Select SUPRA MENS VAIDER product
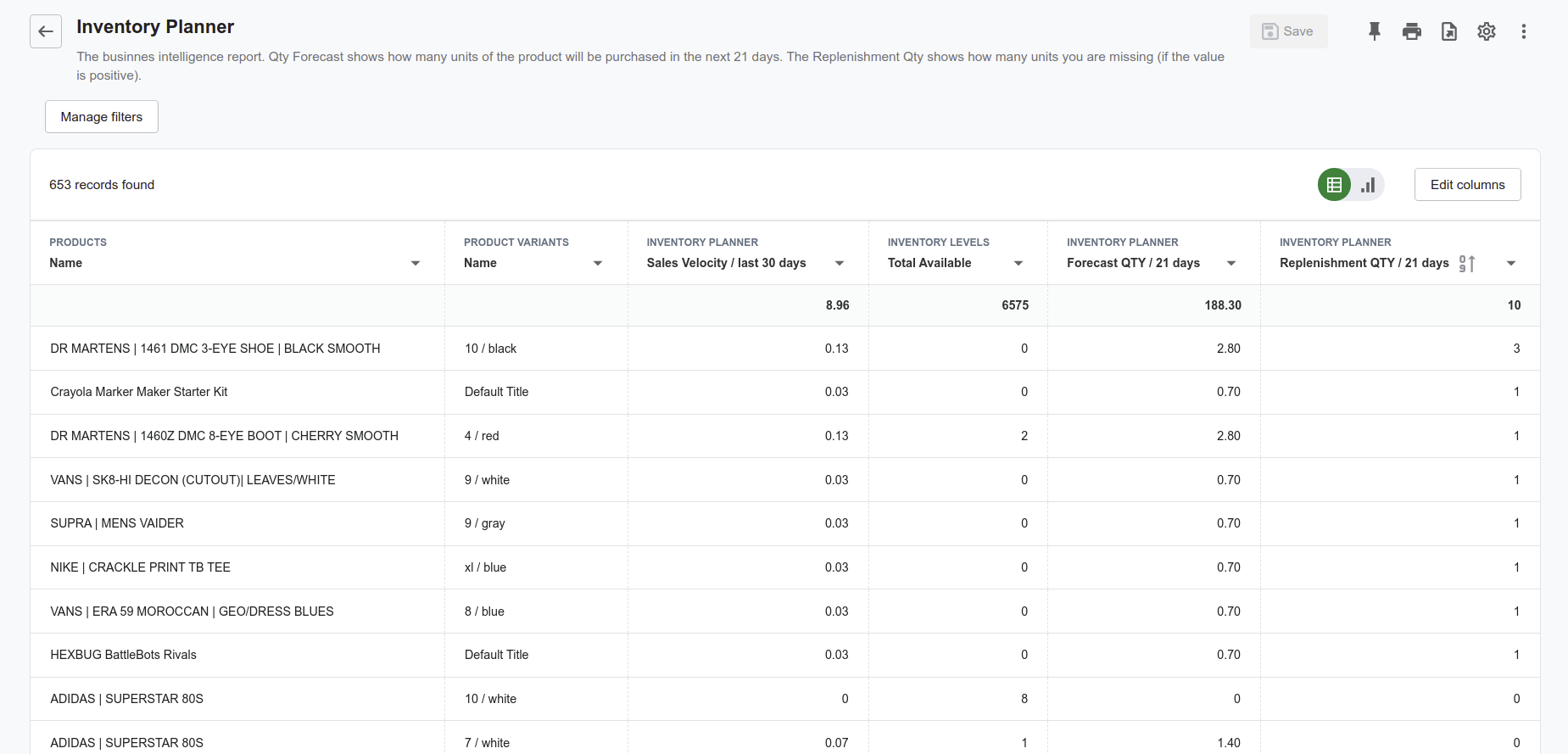 coord(117,523)
